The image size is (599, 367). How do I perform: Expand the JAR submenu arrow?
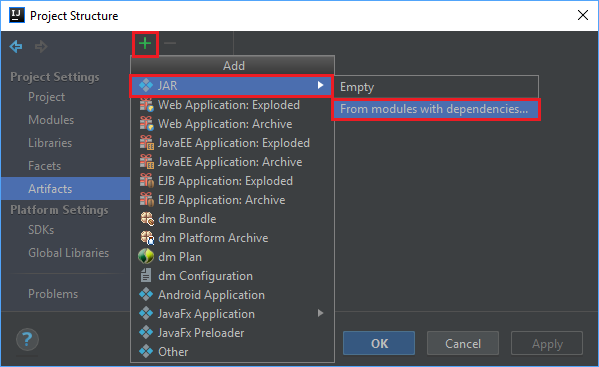pyautogui.click(x=321, y=85)
